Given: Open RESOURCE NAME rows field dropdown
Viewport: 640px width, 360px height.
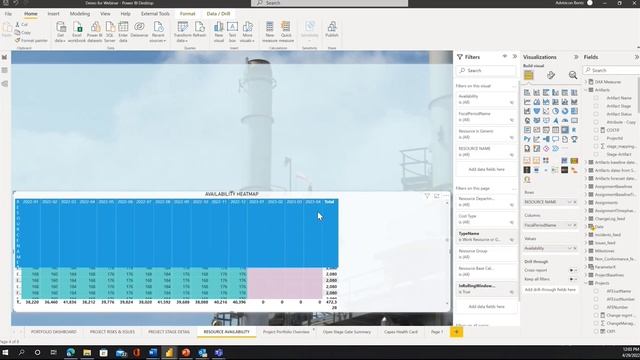Looking at the screenshot, I should pyautogui.click(x=570, y=202).
